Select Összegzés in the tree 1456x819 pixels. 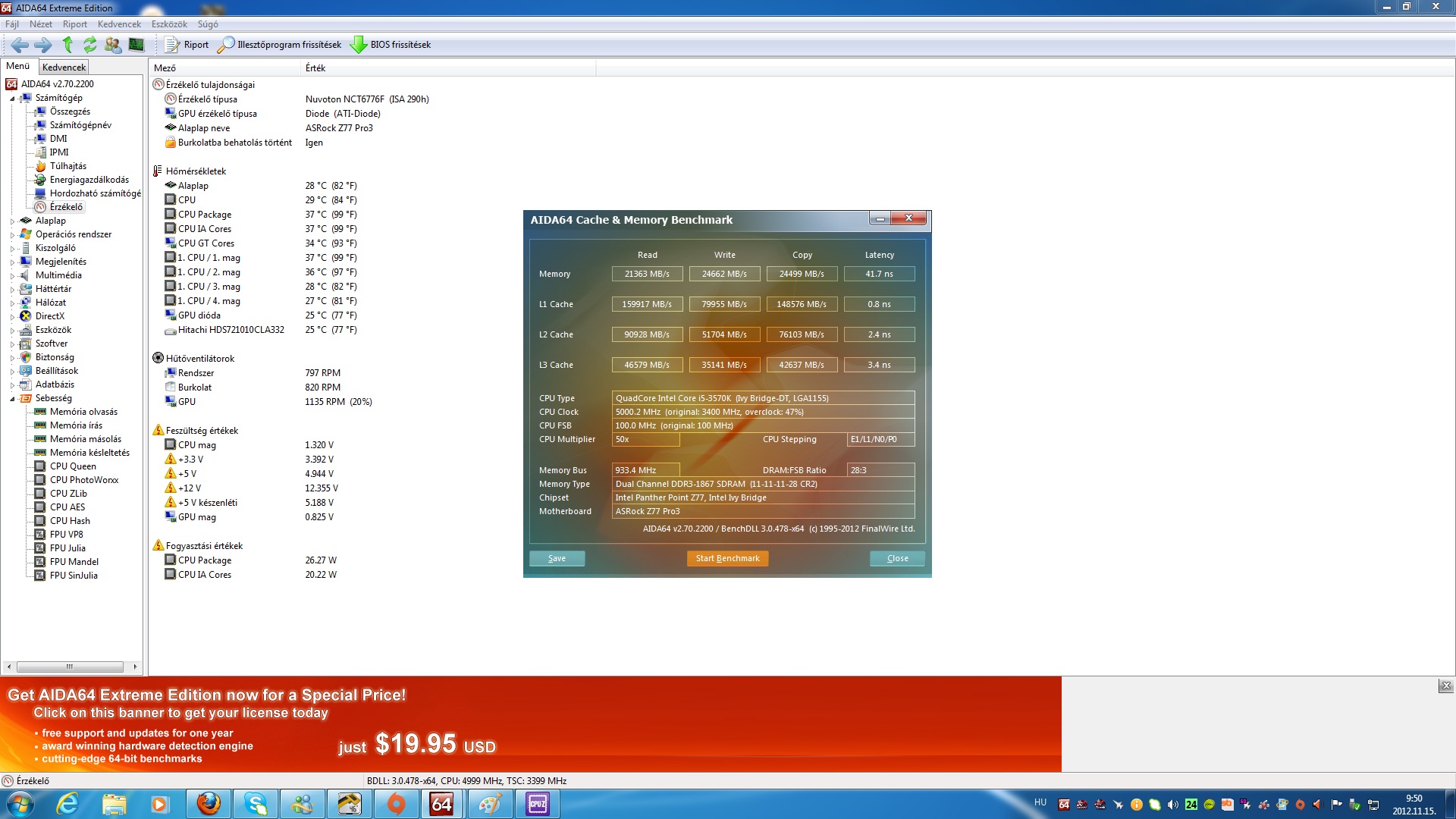click(70, 111)
